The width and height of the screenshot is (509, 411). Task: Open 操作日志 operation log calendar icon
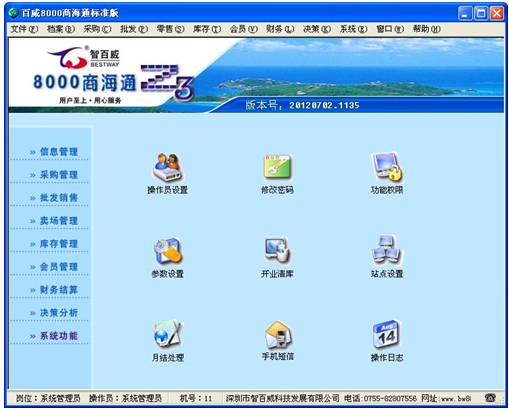387,334
